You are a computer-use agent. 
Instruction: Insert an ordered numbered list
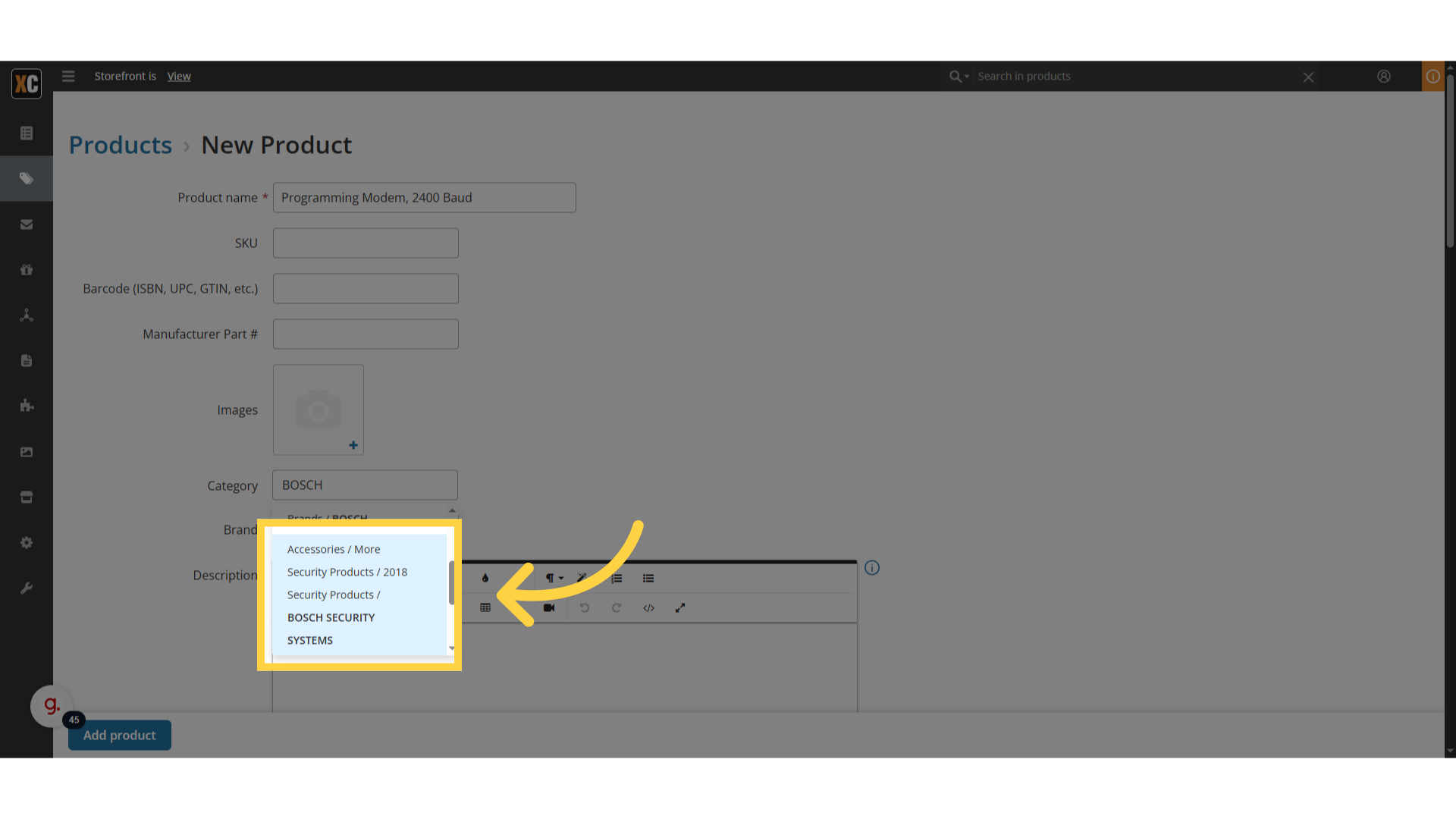pos(617,578)
